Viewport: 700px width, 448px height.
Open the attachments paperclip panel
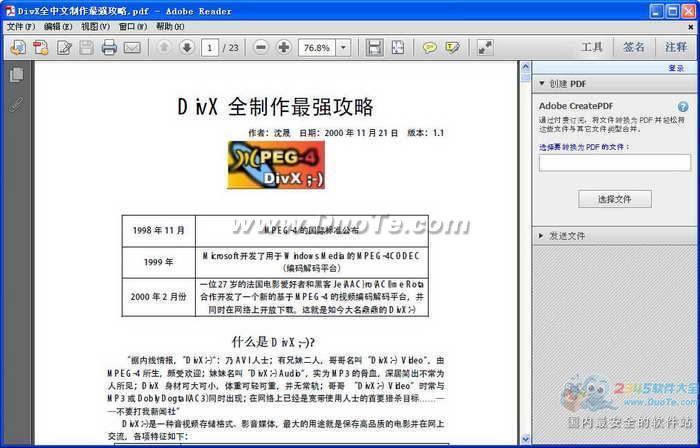click(16, 104)
